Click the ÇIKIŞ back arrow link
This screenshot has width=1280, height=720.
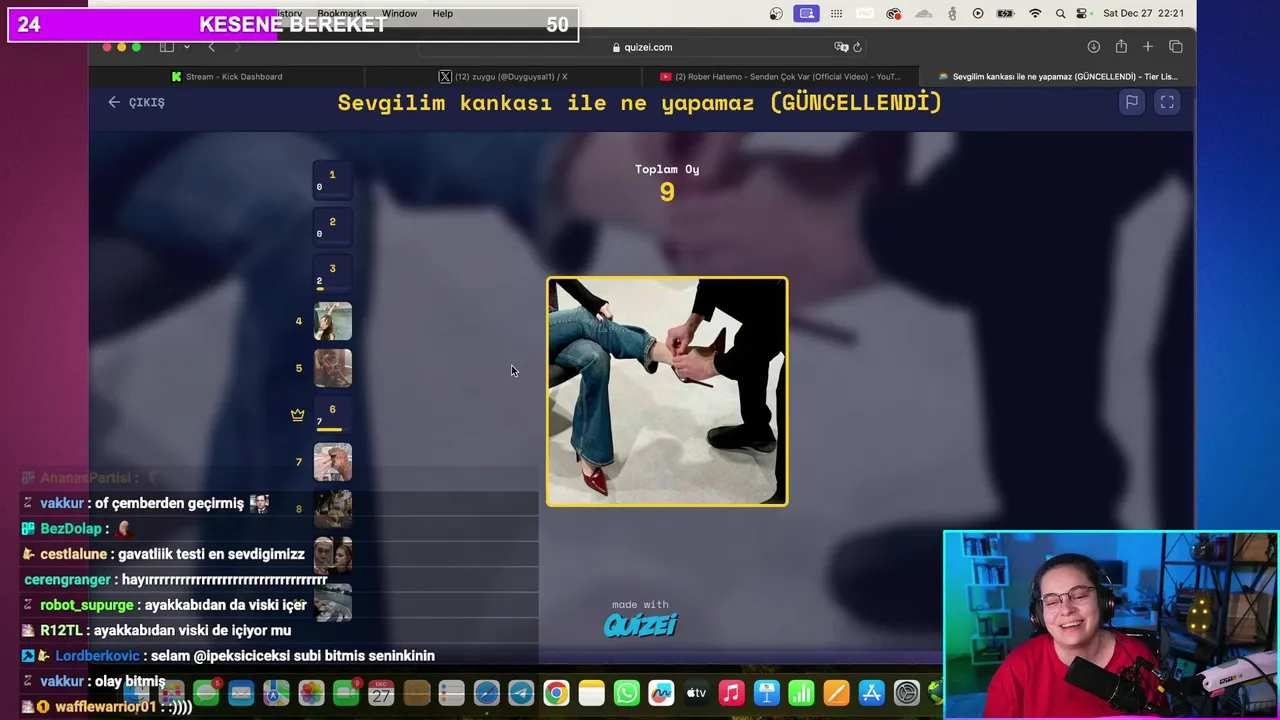tap(136, 102)
